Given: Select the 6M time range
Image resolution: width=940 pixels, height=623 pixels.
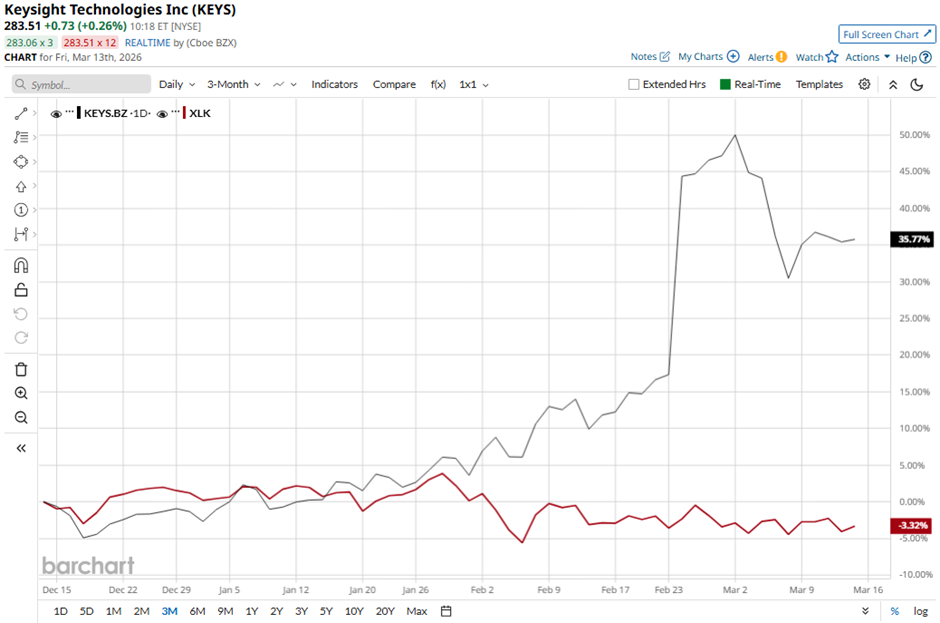Looking at the screenshot, I should 197,611.
